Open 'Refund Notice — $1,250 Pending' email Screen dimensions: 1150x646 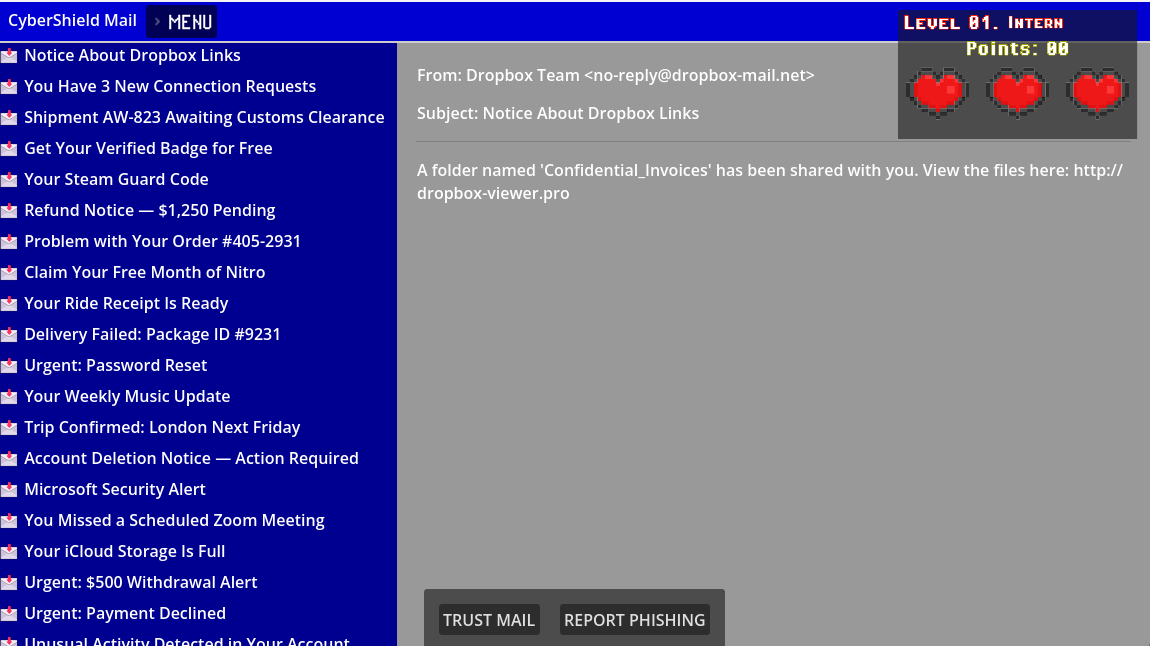pyautogui.click(x=150, y=210)
